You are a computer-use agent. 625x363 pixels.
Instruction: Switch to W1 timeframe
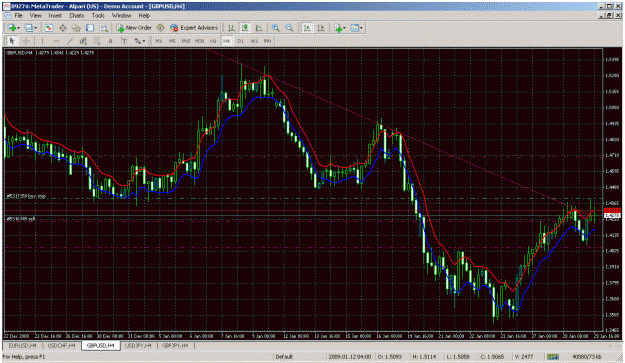[254, 41]
